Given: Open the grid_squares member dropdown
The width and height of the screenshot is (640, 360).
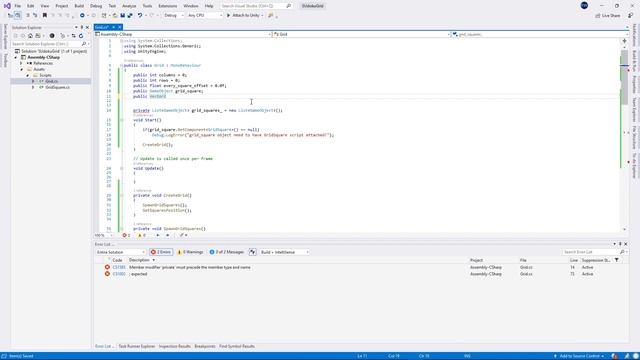Looking at the screenshot, I should 540,34.
